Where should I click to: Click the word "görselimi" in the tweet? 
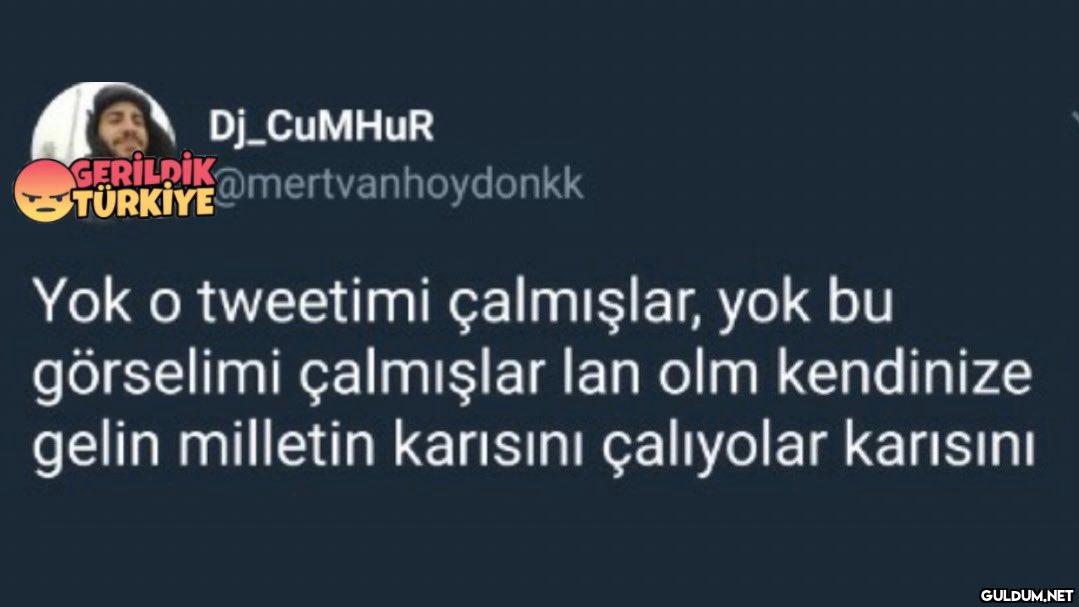pyautogui.click(x=157, y=377)
